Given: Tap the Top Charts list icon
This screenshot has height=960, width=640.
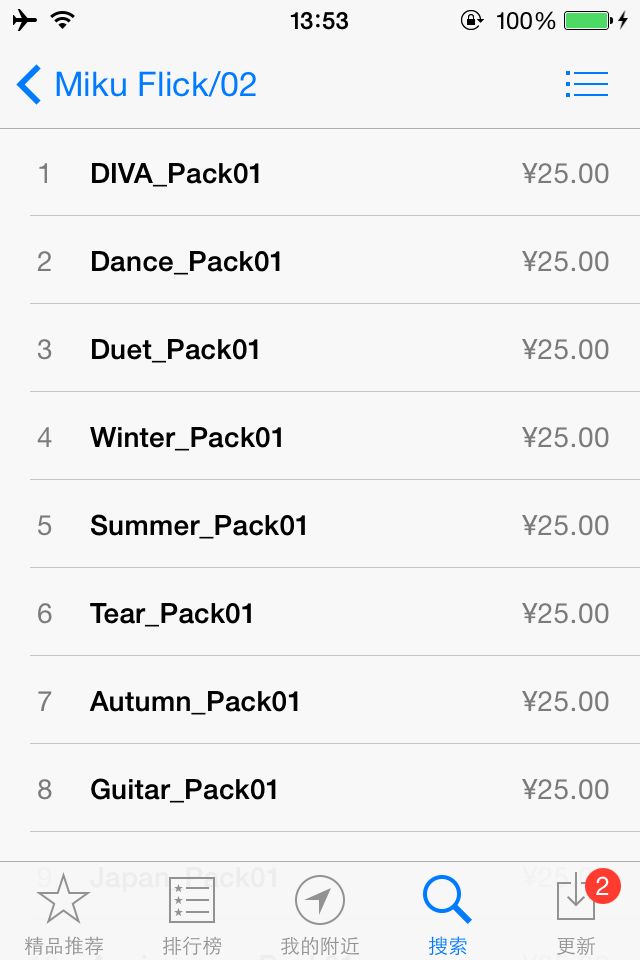Looking at the screenshot, I should (191, 900).
